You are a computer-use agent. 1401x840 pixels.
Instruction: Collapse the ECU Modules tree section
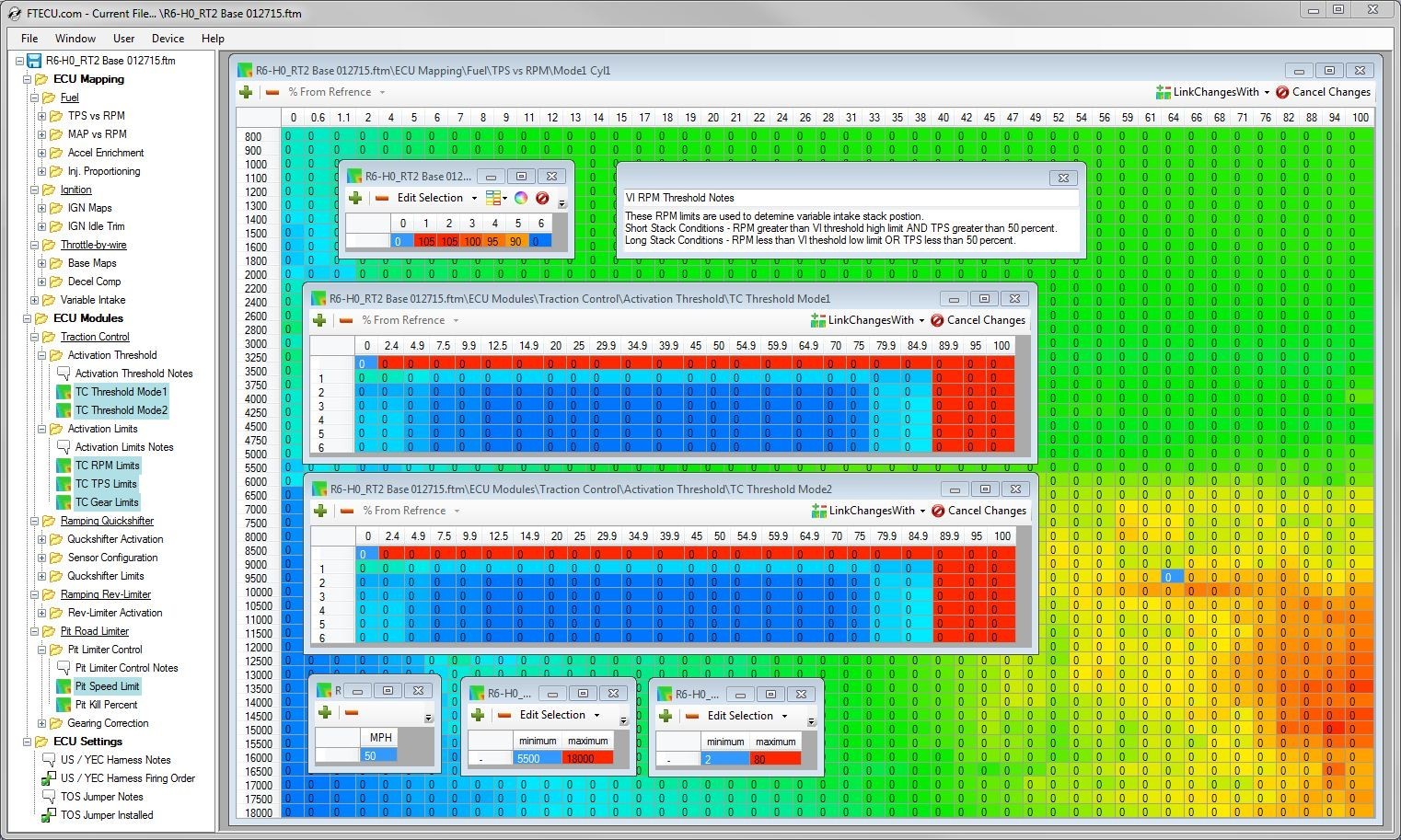(x=27, y=318)
